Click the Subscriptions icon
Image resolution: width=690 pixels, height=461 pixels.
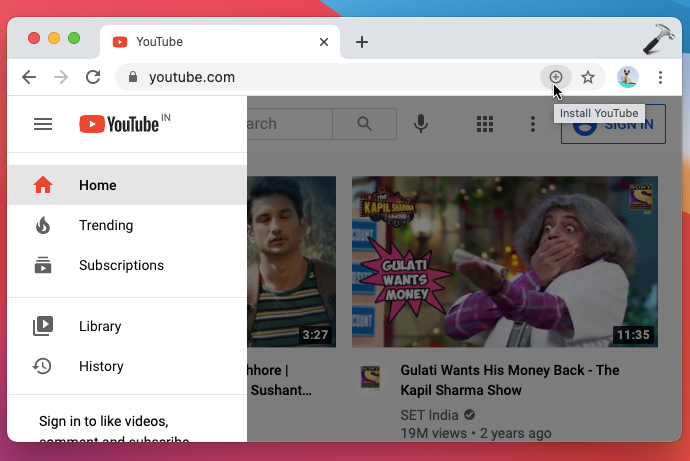click(x=43, y=265)
